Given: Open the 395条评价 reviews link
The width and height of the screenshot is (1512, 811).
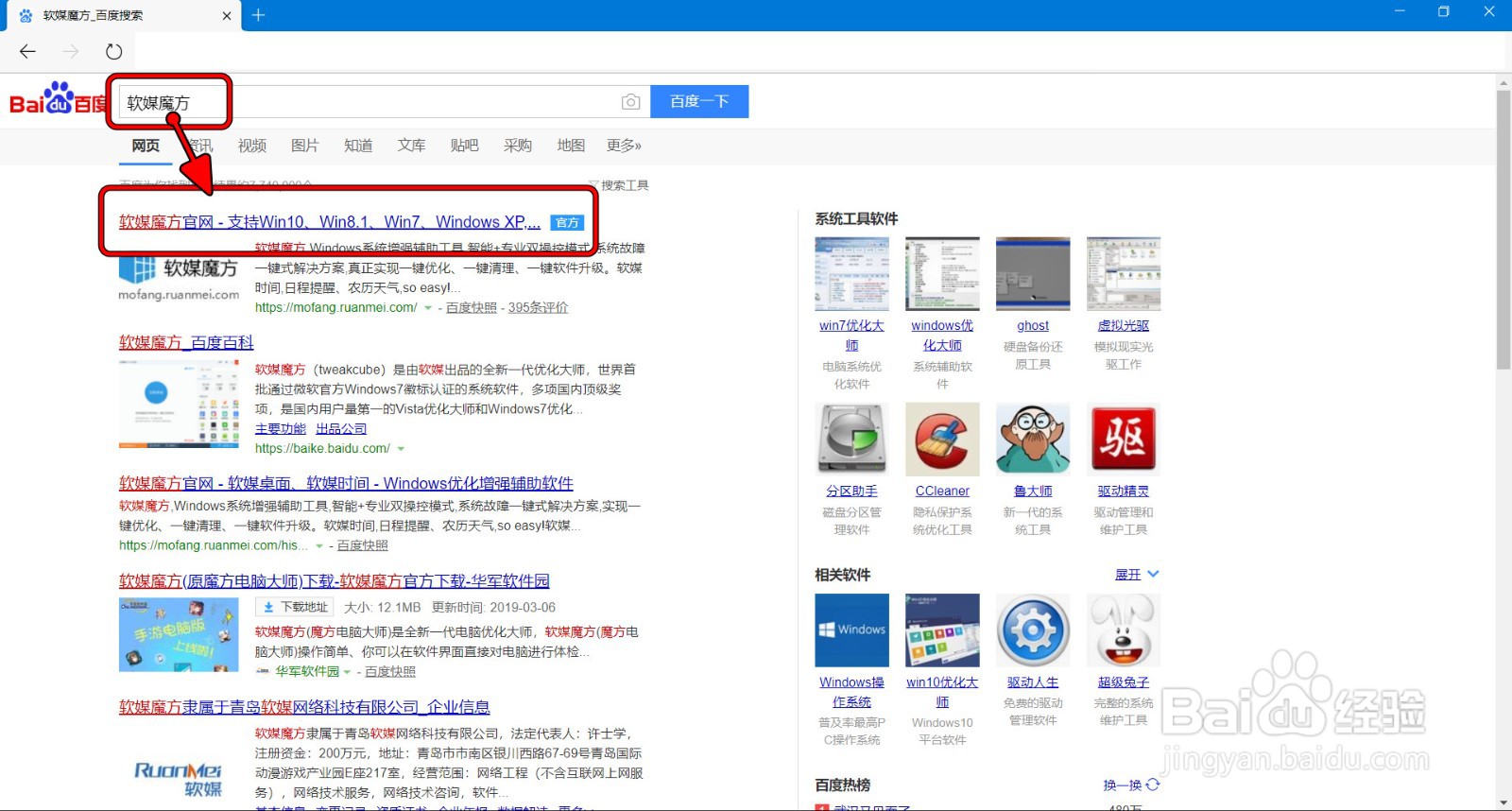Looking at the screenshot, I should click(x=538, y=308).
